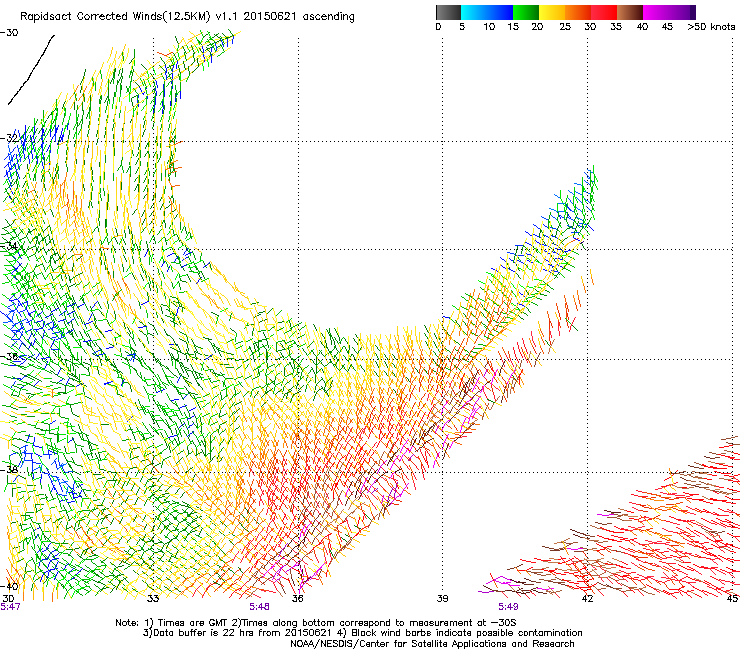Click the magenta-purple 40–50 knots legend swatch
This screenshot has height=650, width=740.
pyautogui.click(x=669, y=12)
